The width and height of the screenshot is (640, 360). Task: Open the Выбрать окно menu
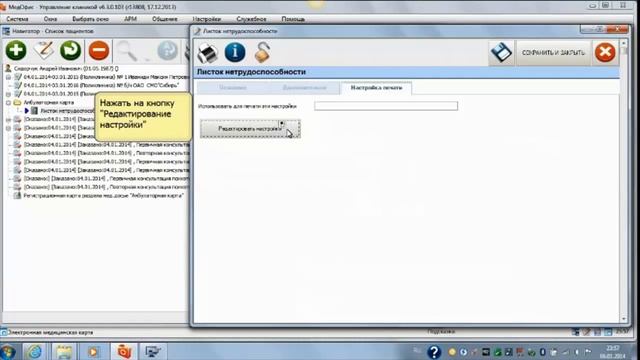(90, 19)
